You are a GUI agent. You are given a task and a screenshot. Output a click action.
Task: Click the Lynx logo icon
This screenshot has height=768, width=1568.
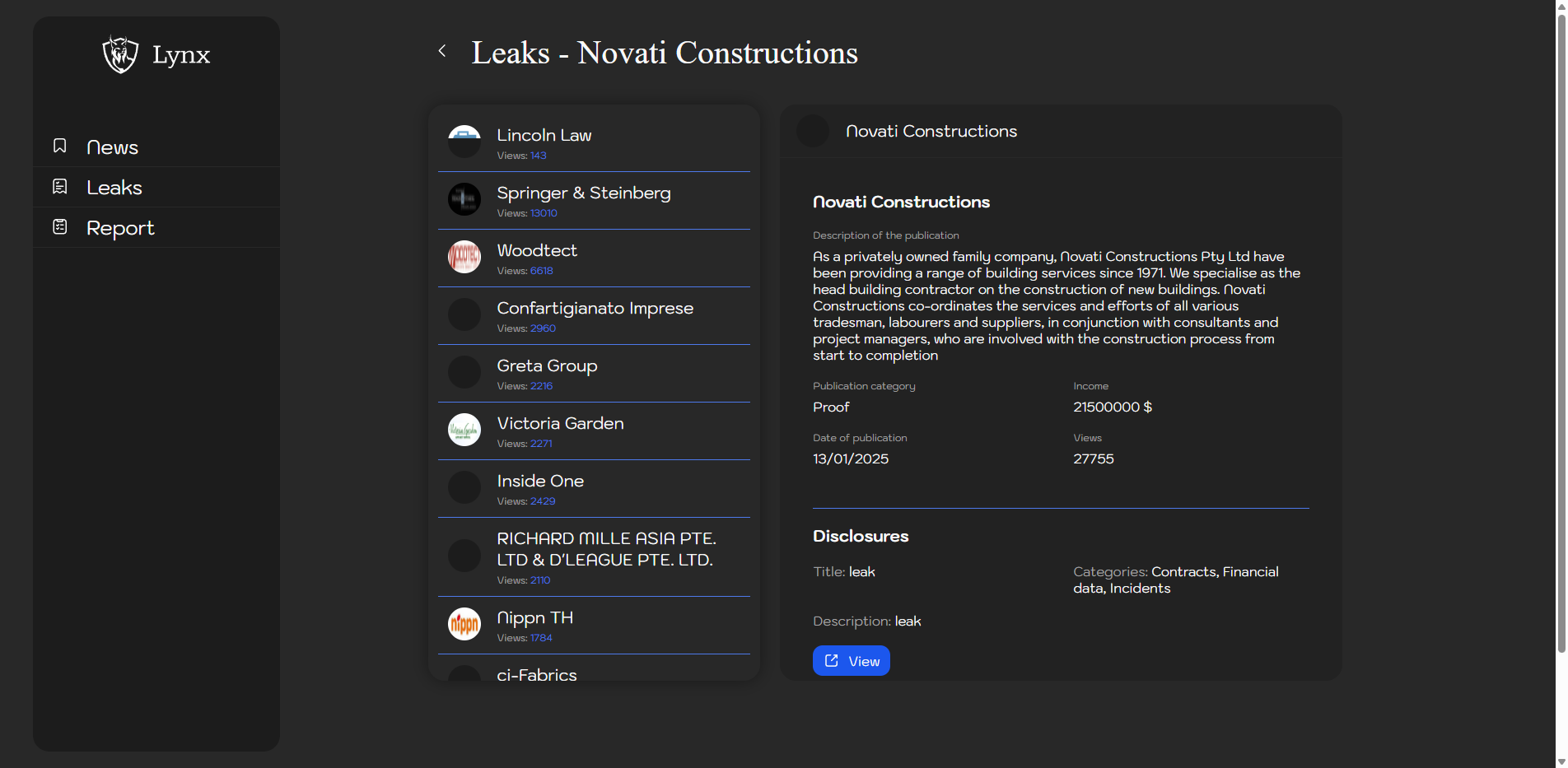pyautogui.click(x=120, y=54)
